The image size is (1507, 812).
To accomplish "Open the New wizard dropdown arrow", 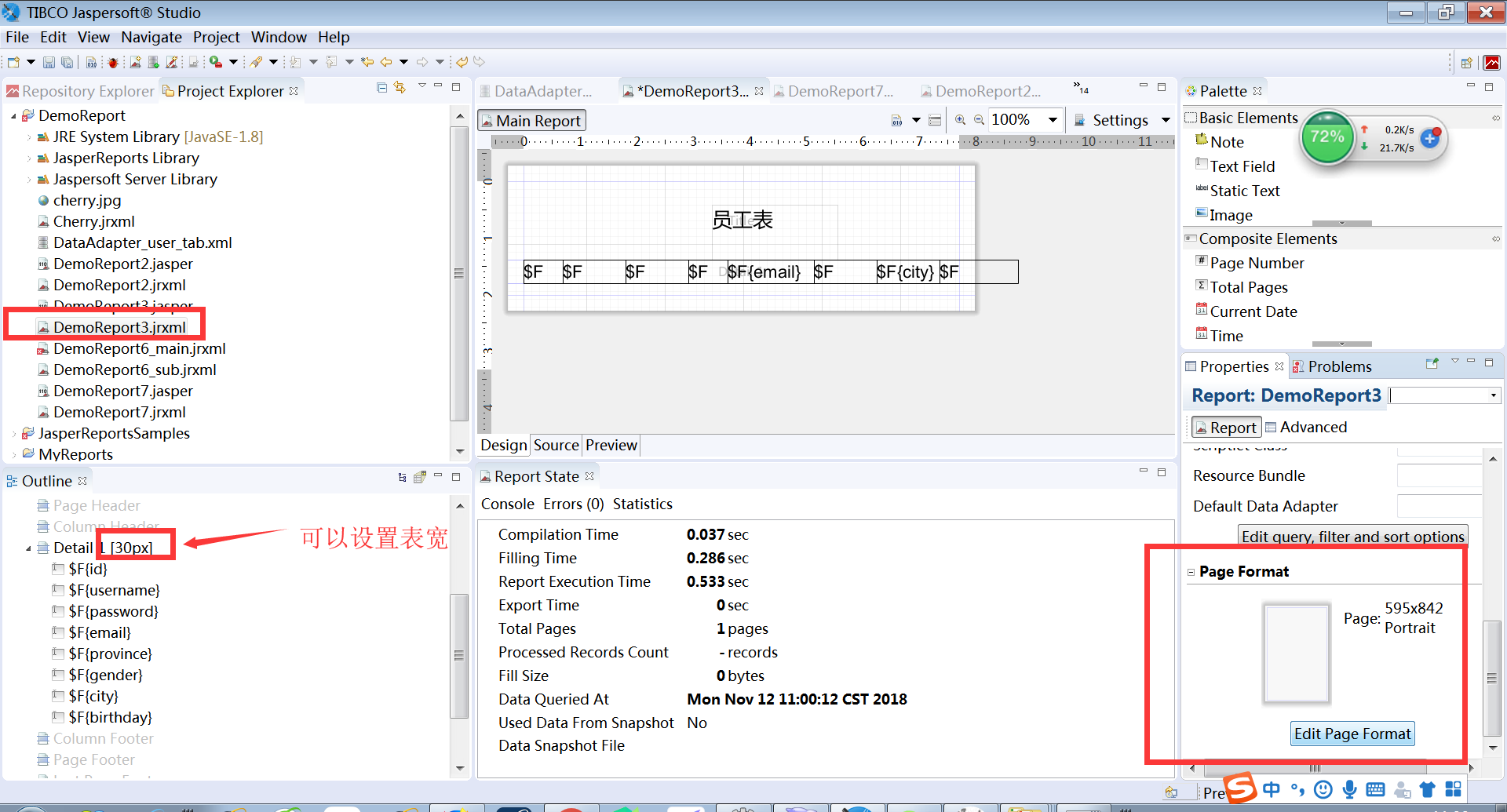I will tap(31, 62).
